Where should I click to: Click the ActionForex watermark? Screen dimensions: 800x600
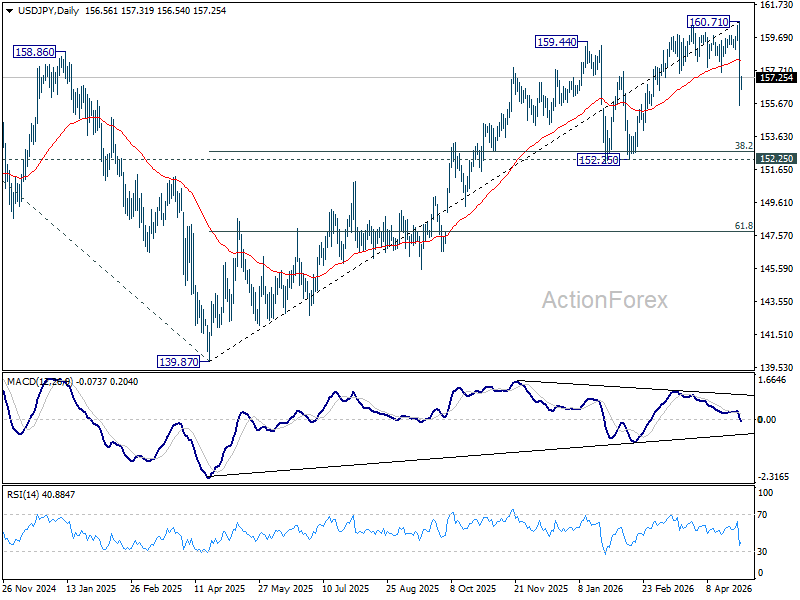(605, 300)
